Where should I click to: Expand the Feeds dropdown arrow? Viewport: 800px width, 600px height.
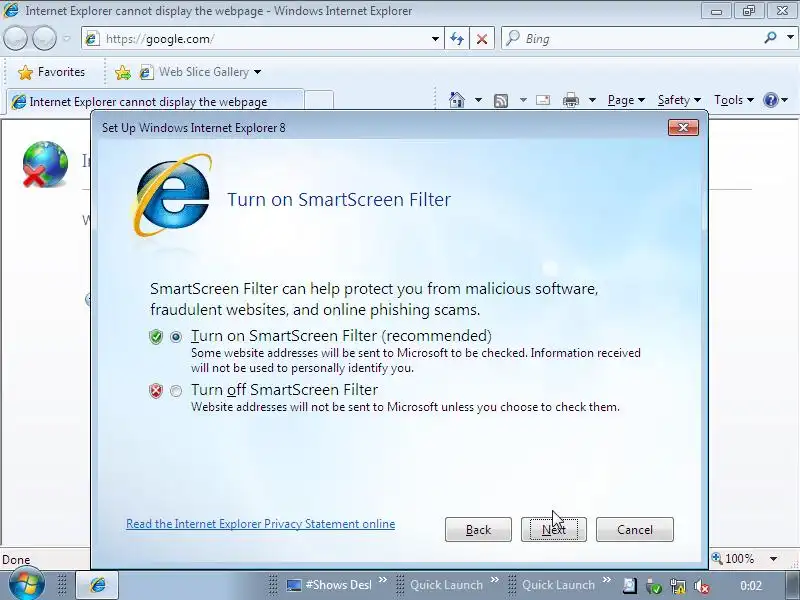pos(523,100)
